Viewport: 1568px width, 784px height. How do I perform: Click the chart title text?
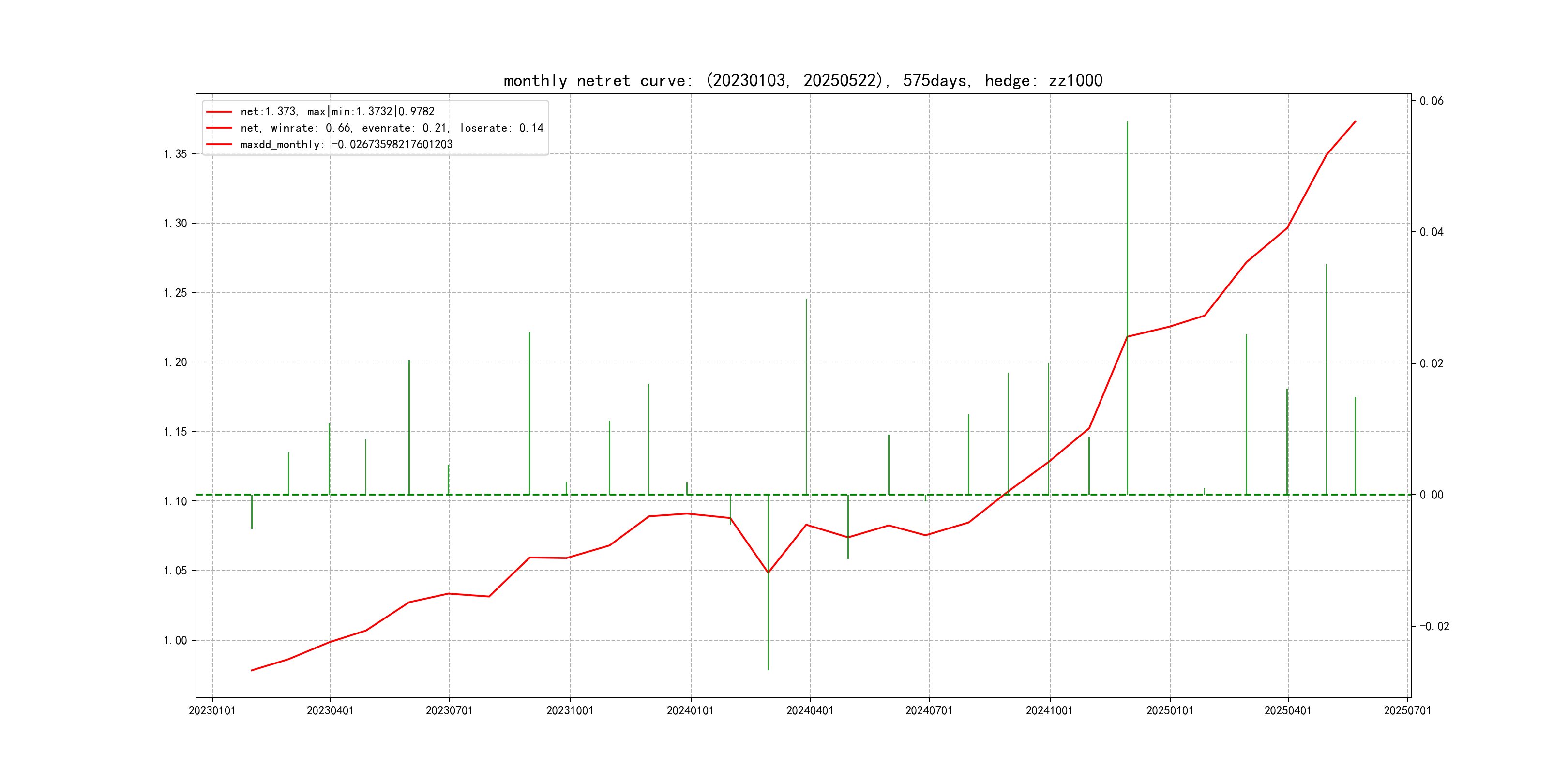click(802, 80)
